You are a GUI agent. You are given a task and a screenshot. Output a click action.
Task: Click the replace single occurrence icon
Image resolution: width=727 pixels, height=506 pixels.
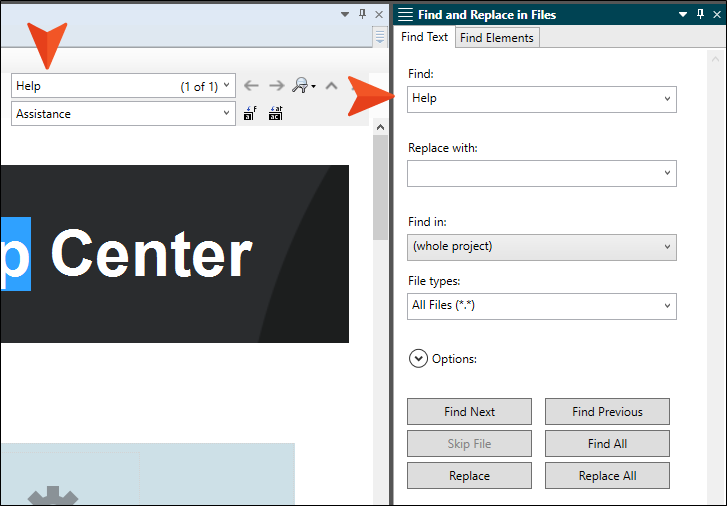(250, 113)
